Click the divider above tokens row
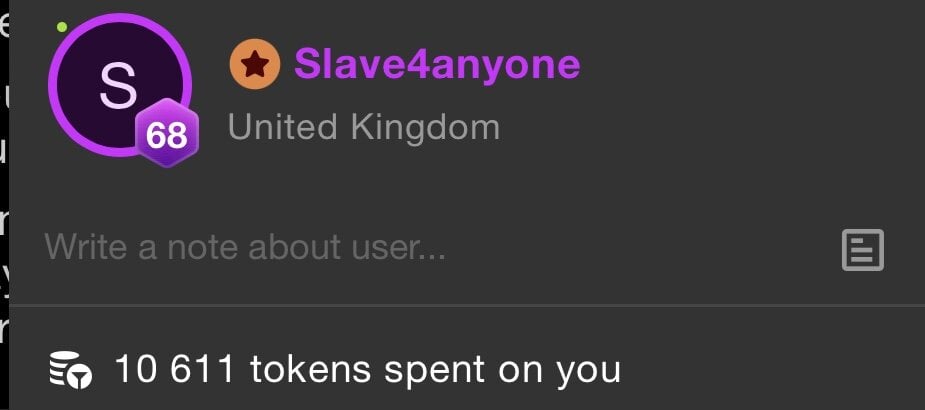This screenshot has width=925, height=410. coord(467,305)
